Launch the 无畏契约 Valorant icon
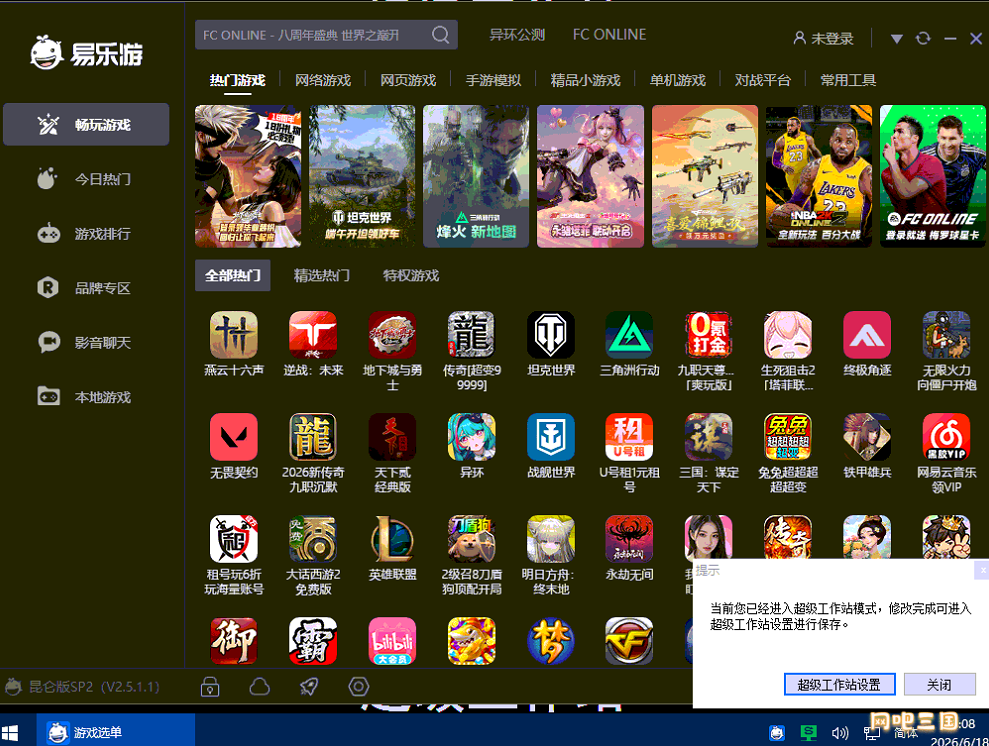This screenshot has height=746, width=989. click(x=234, y=436)
